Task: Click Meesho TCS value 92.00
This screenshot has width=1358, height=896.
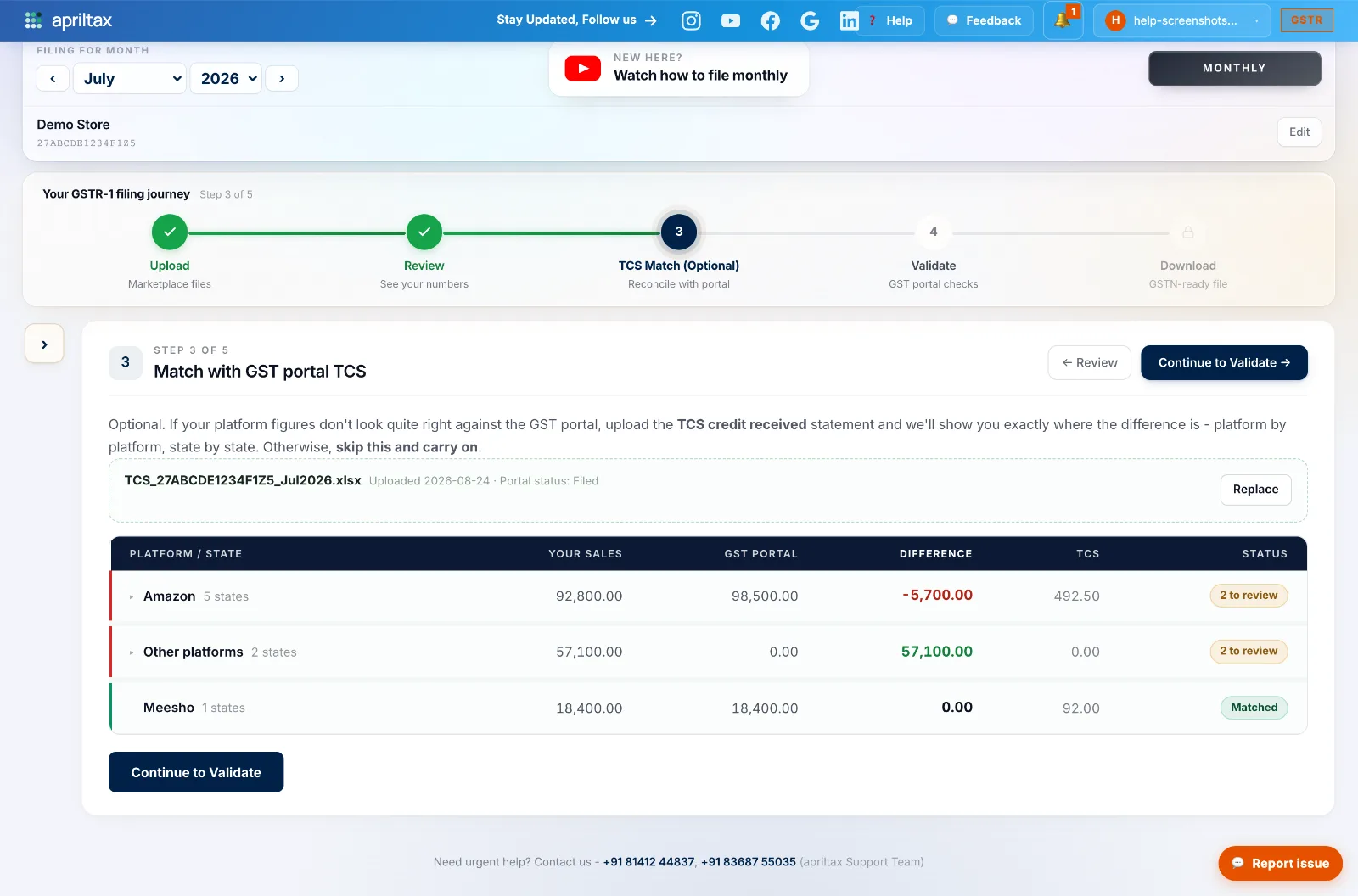Action: pos(1081,708)
